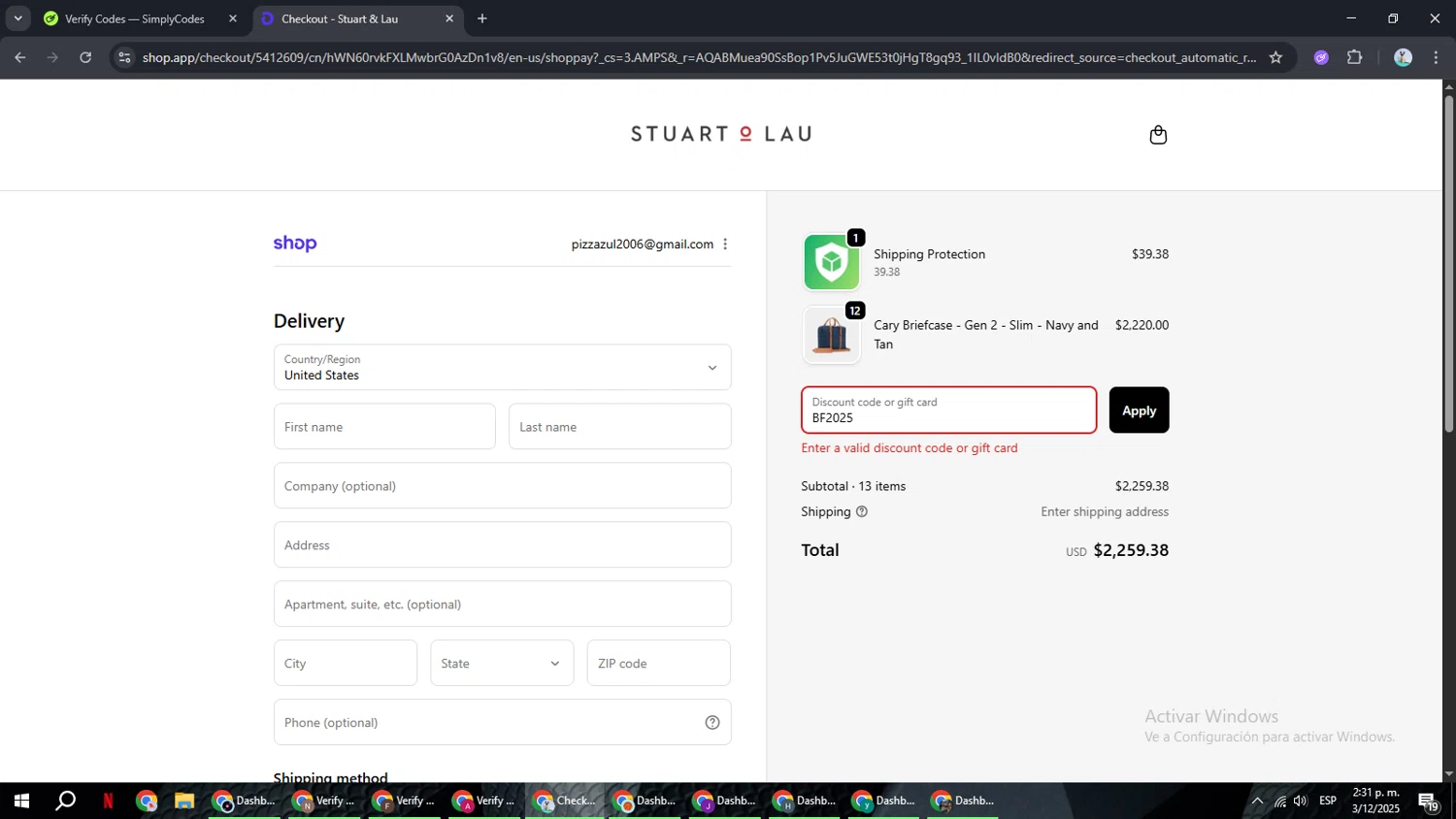Open network settings in system tray
Screen dimensions: 1456x819
(1280, 801)
